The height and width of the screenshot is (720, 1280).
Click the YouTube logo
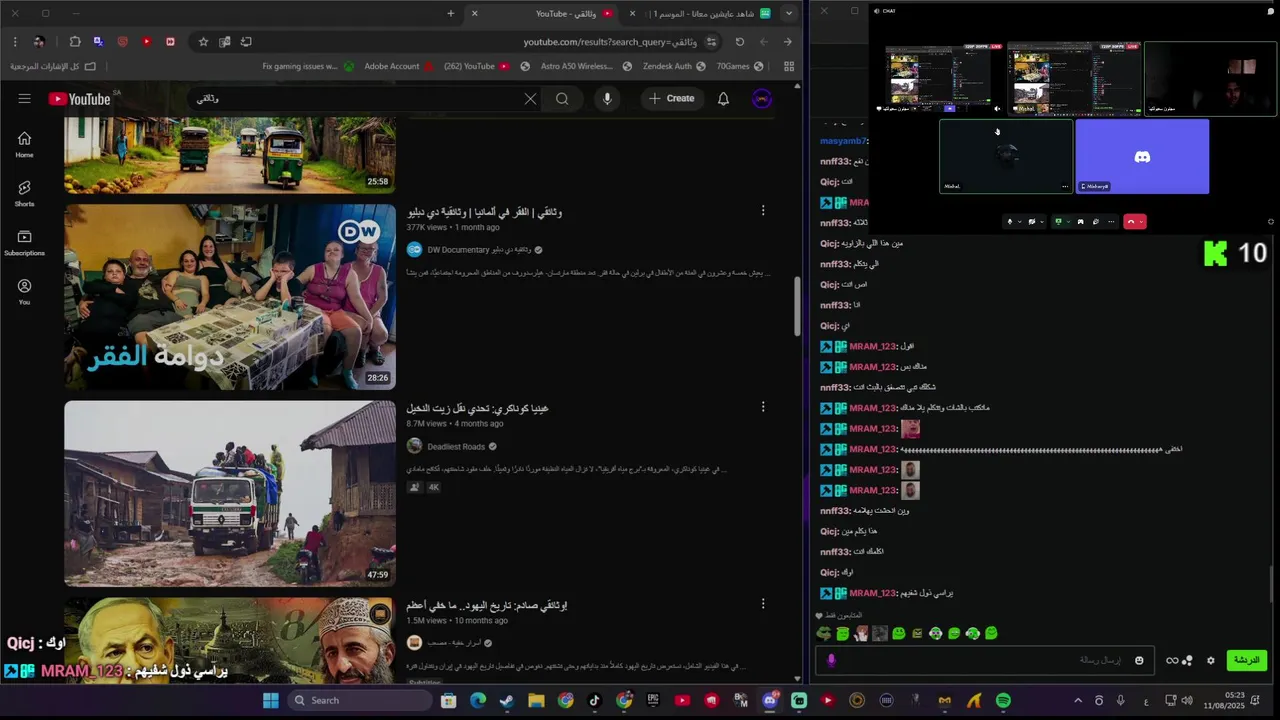[79, 98]
